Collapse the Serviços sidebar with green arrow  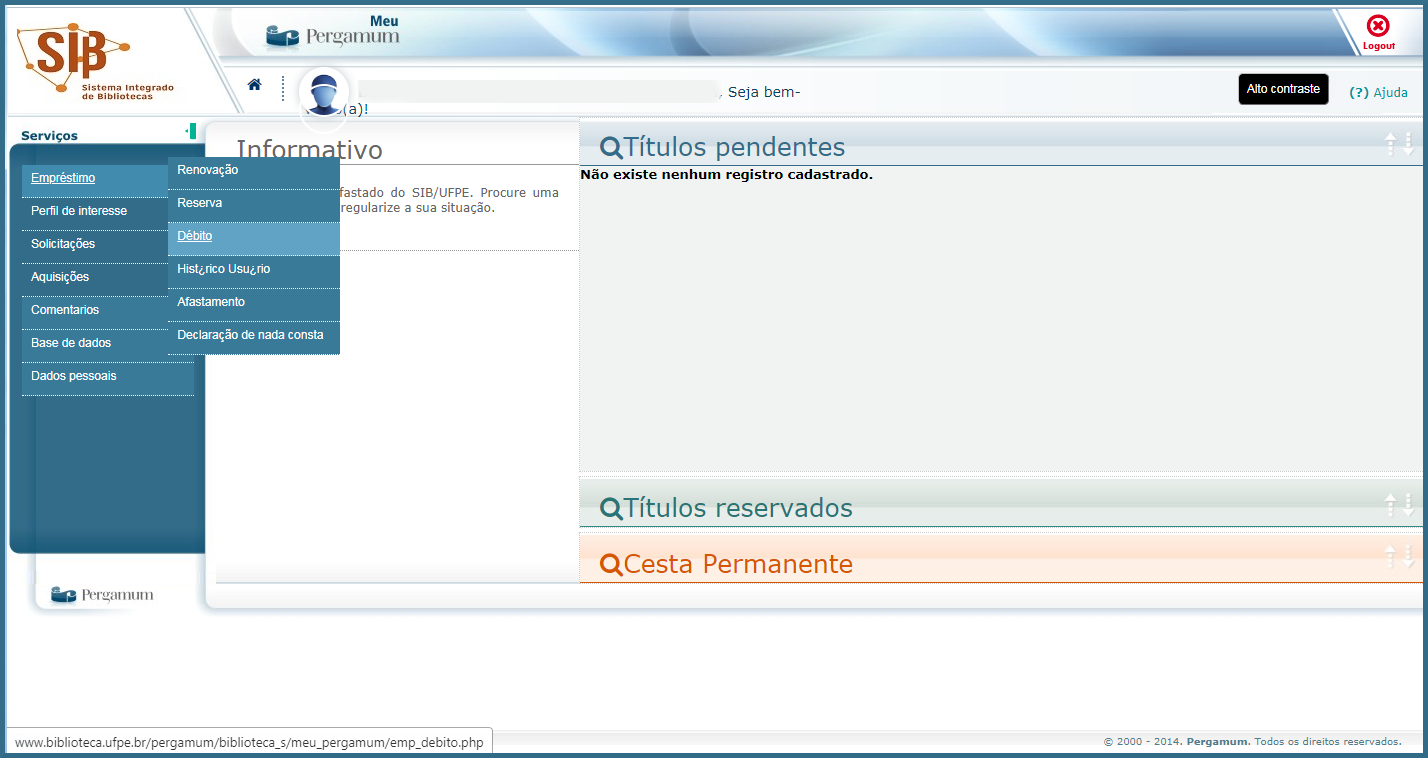coord(190,131)
